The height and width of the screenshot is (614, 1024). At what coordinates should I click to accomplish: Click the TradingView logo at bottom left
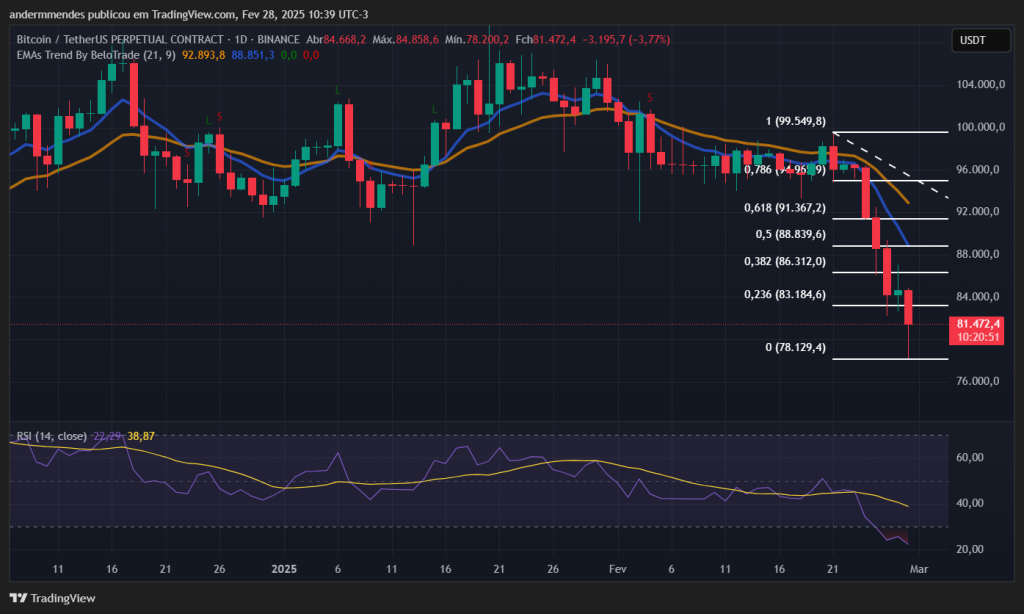pyautogui.click(x=52, y=598)
